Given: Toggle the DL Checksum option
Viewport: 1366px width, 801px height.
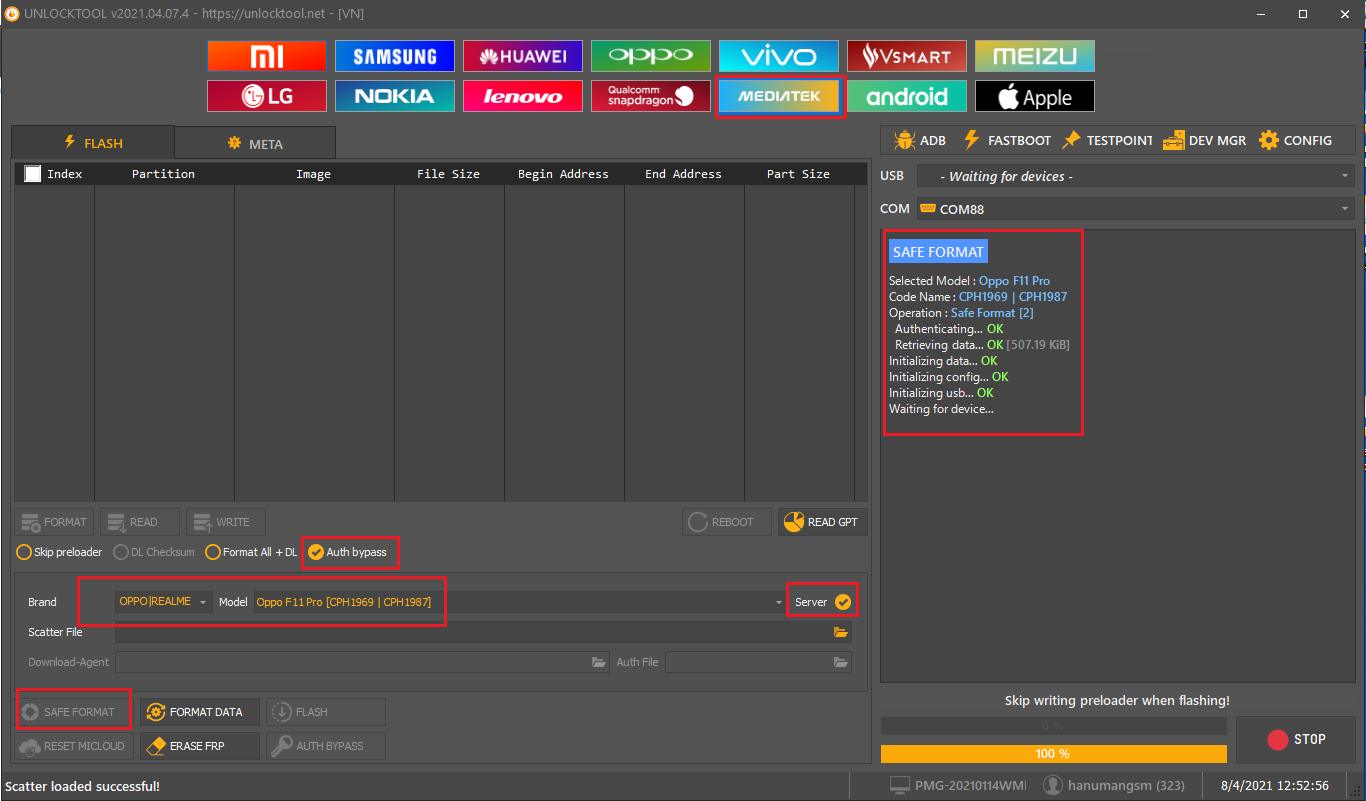Looking at the screenshot, I should [154, 552].
